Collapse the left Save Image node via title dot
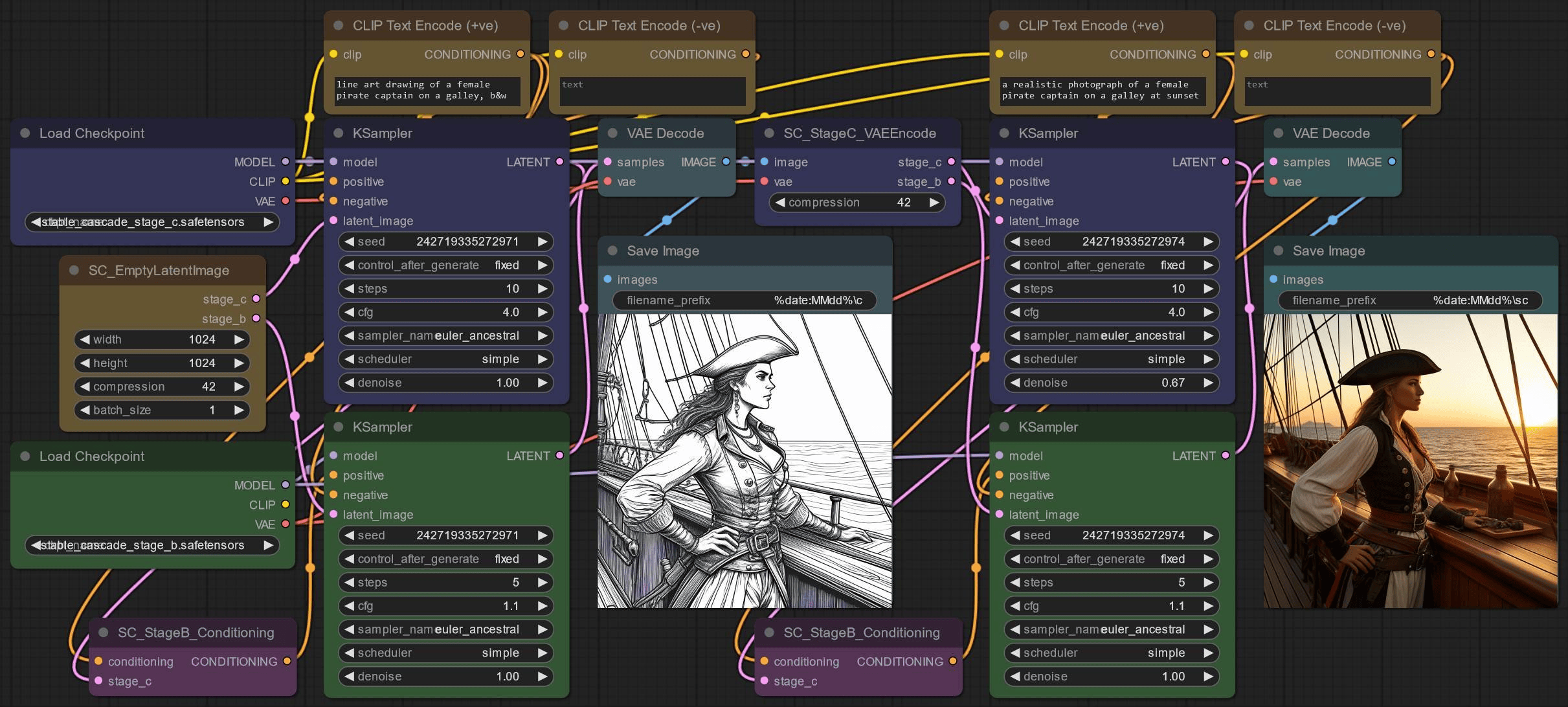This screenshot has height=707, width=1568. 612,251
